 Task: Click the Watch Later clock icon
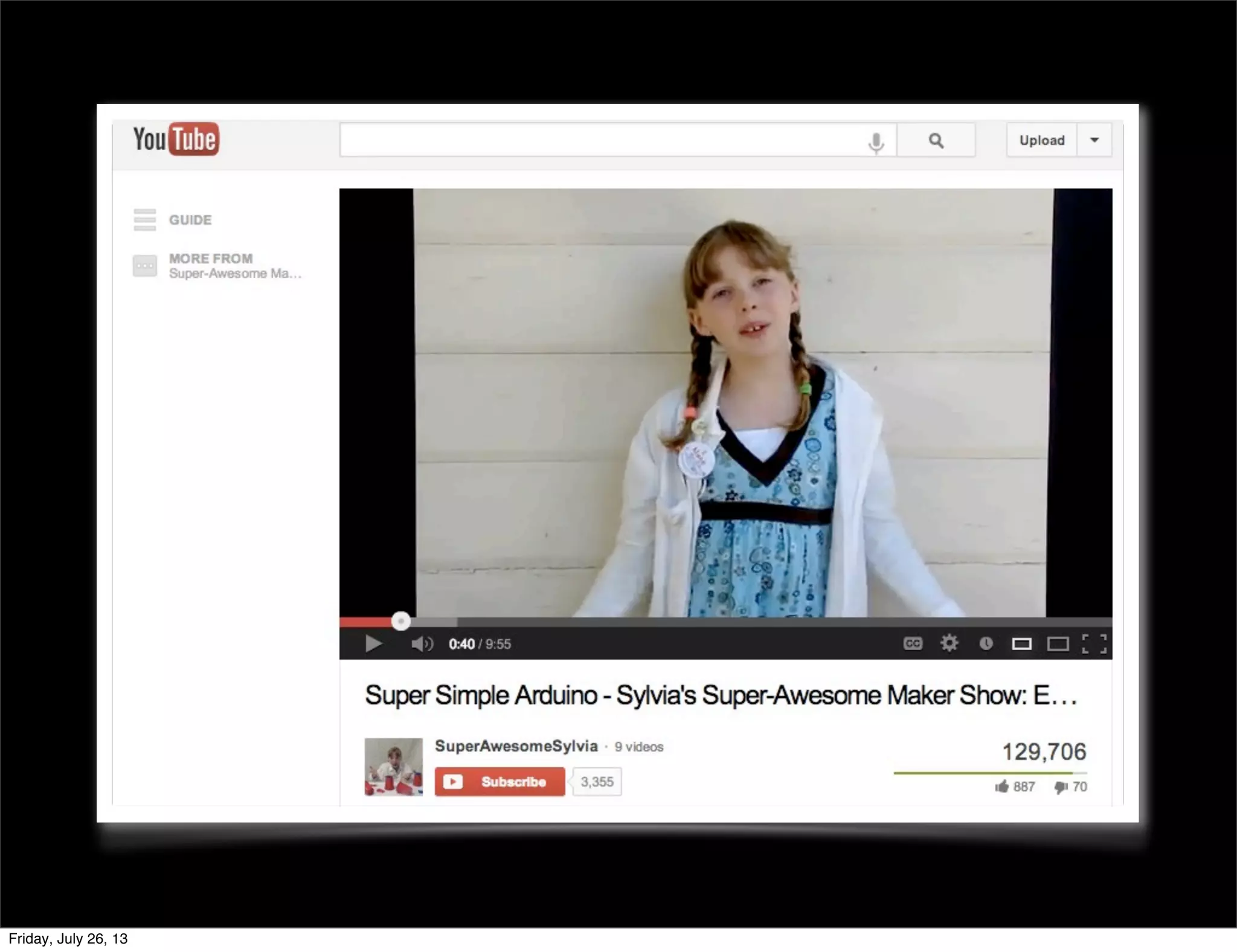(x=986, y=644)
